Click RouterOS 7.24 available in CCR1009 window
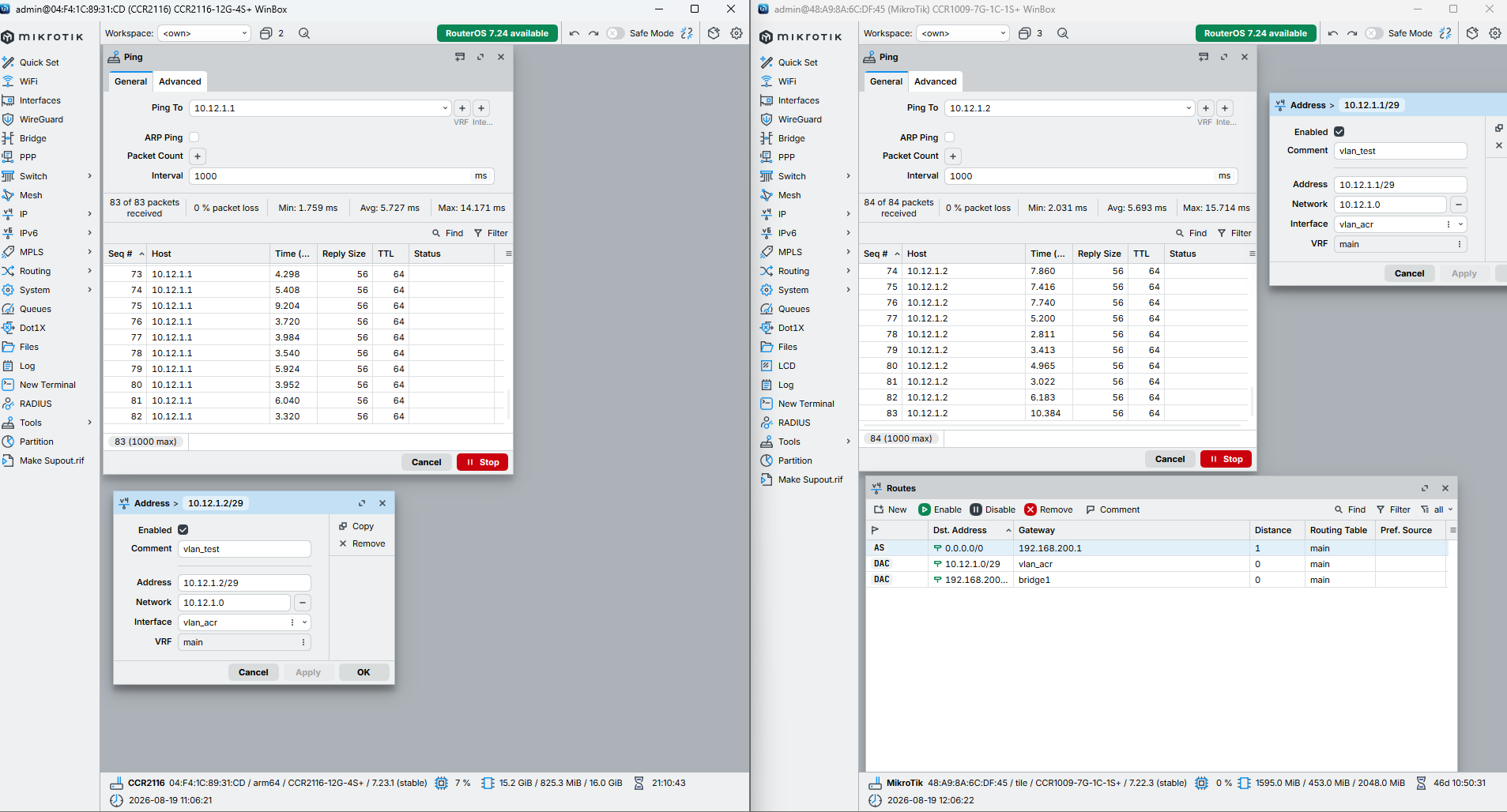Screen dimensions: 1507x812 1256,33
